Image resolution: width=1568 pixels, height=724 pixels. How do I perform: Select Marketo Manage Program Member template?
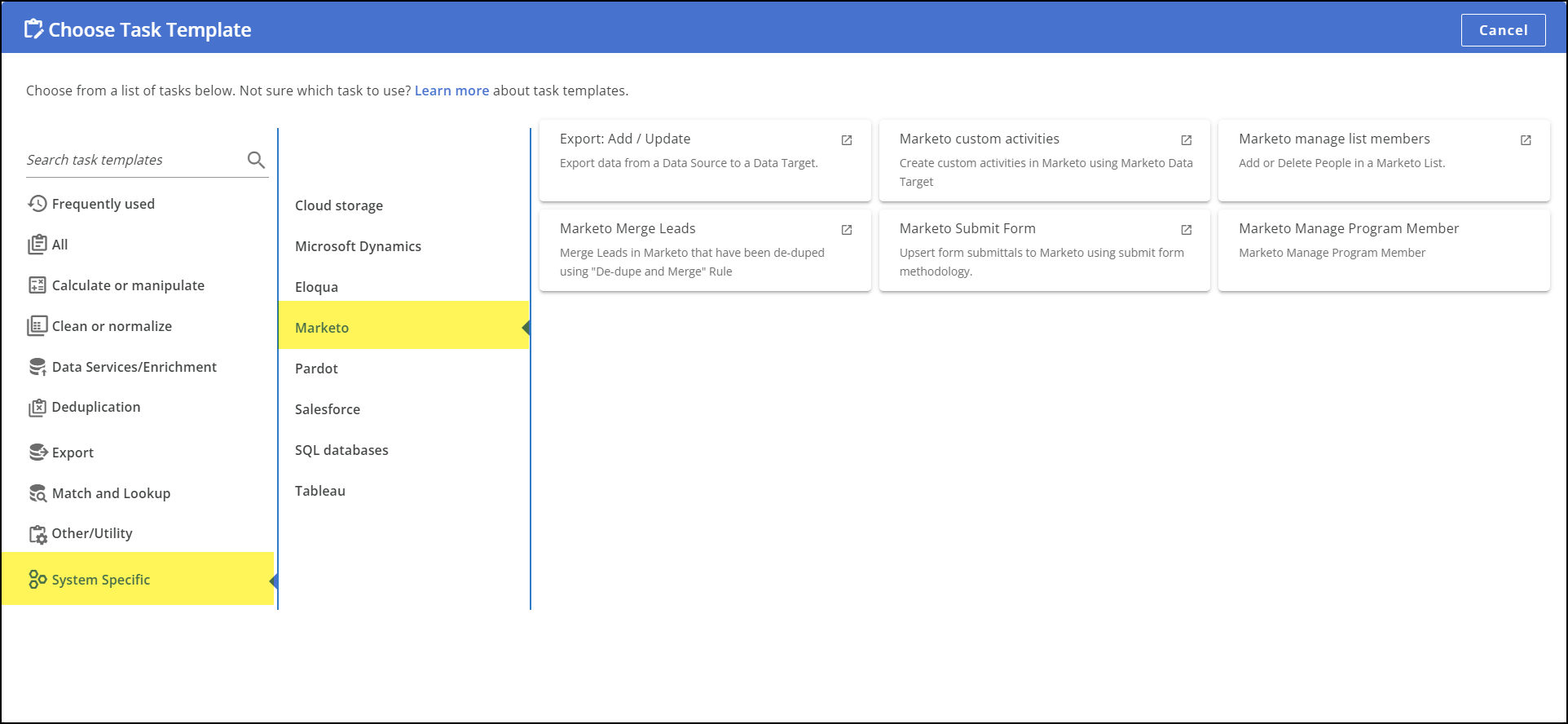pos(1384,250)
